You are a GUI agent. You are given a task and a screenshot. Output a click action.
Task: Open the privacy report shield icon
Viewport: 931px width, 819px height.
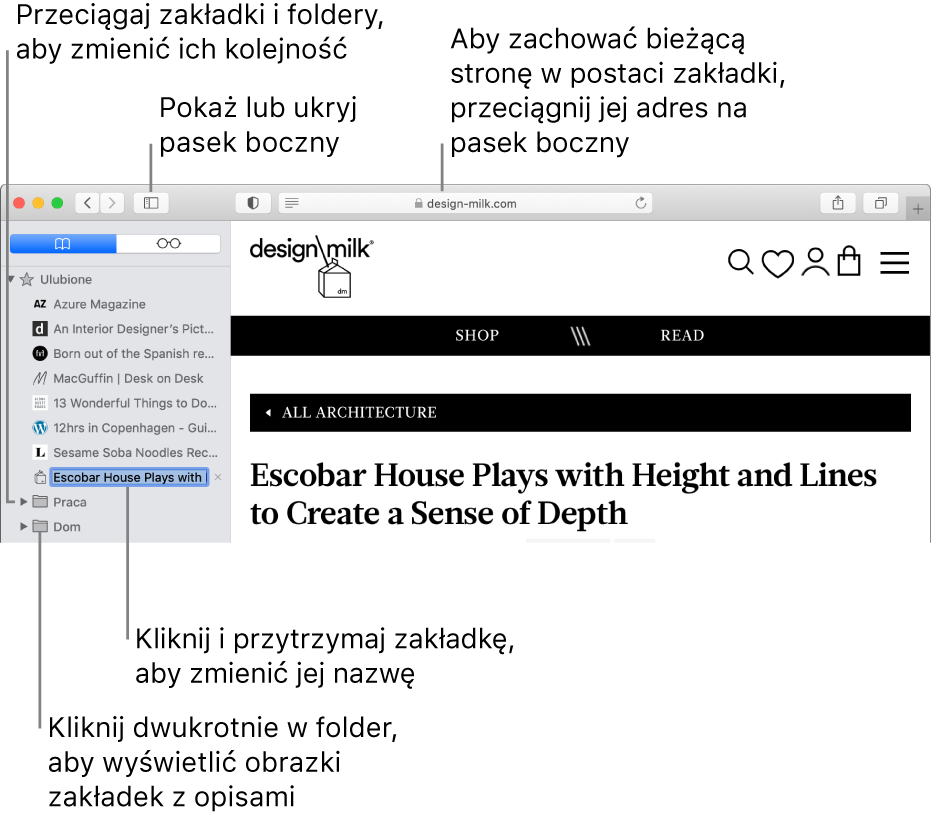[x=253, y=203]
